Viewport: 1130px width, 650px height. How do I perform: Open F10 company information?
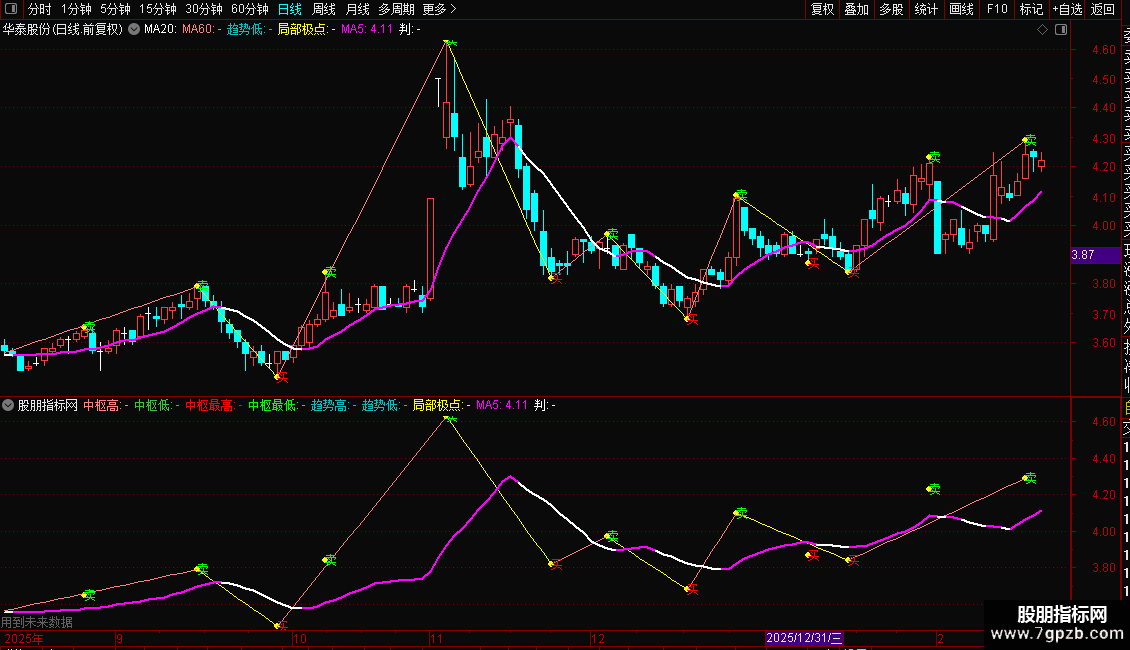pyautogui.click(x=997, y=9)
